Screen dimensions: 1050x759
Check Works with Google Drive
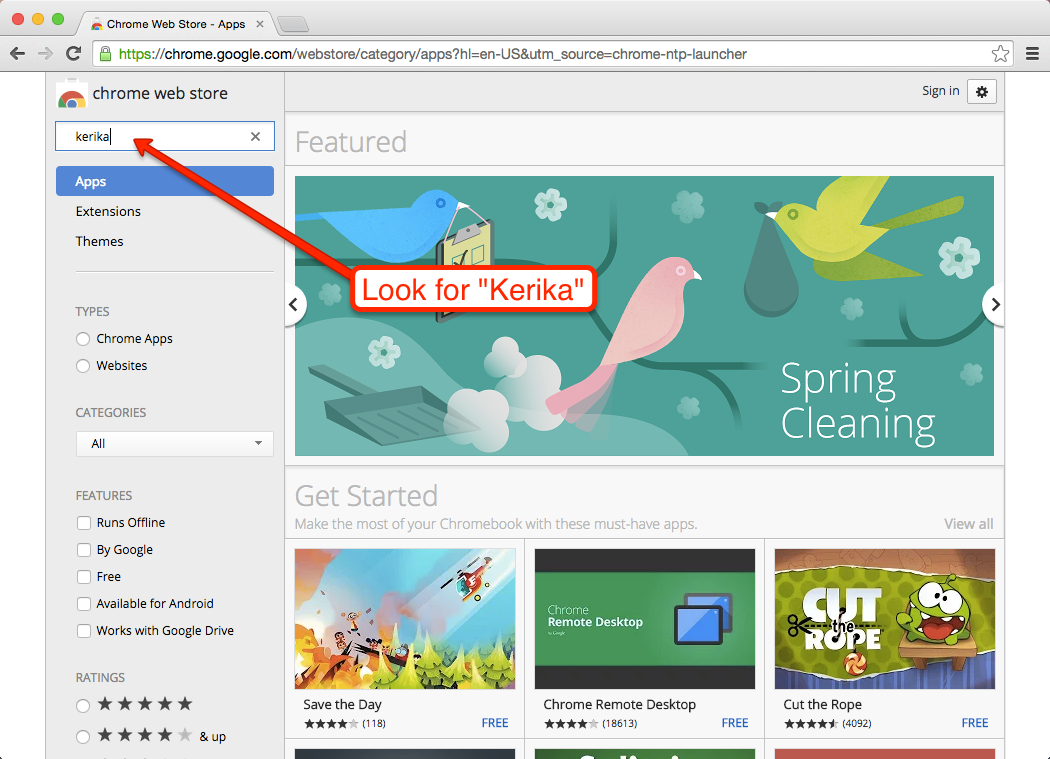84,631
